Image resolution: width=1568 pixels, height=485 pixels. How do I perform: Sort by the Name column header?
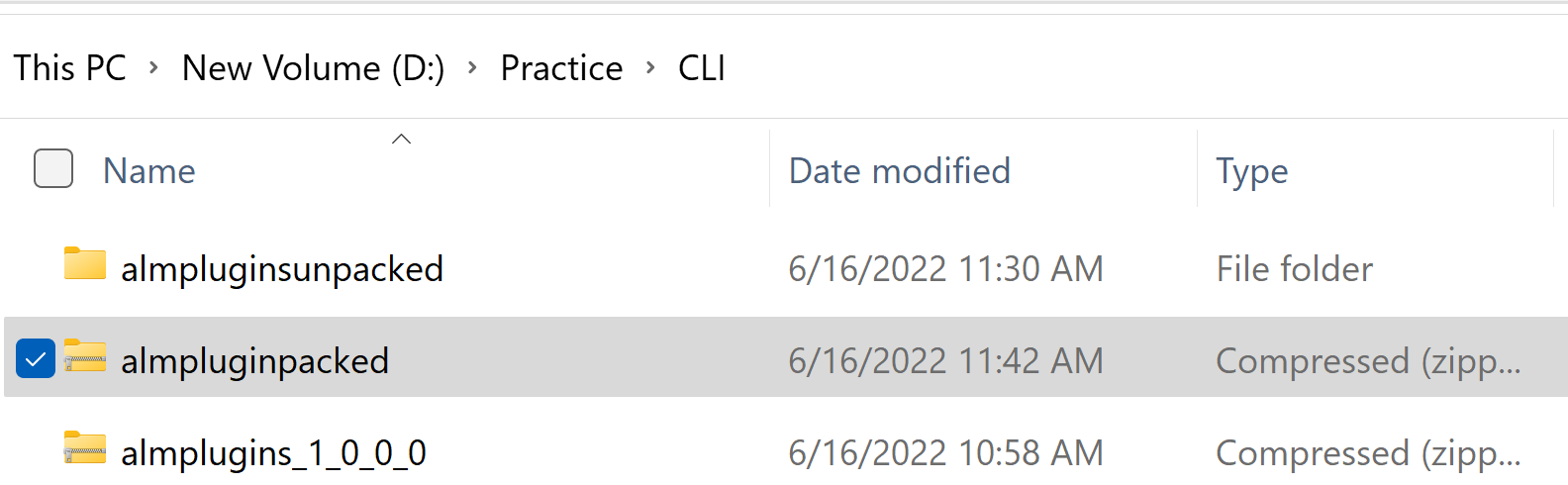click(x=149, y=171)
